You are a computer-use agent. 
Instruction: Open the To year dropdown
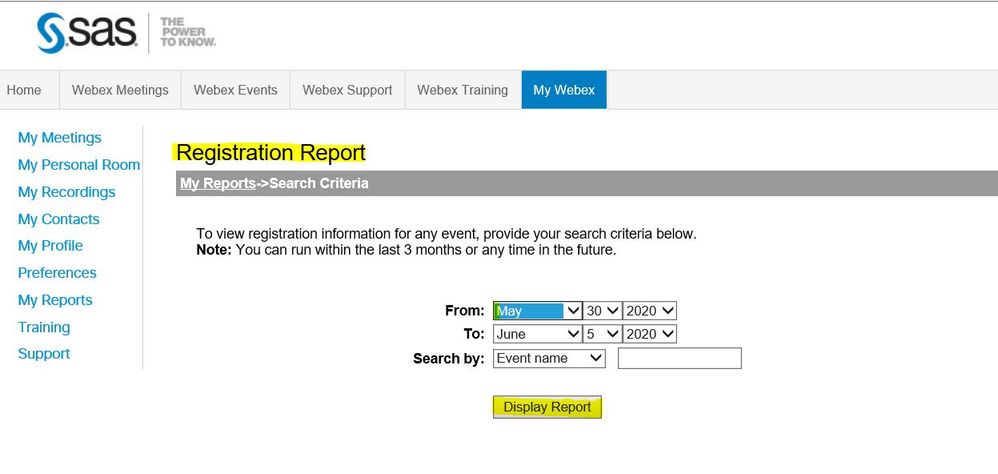(649, 334)
